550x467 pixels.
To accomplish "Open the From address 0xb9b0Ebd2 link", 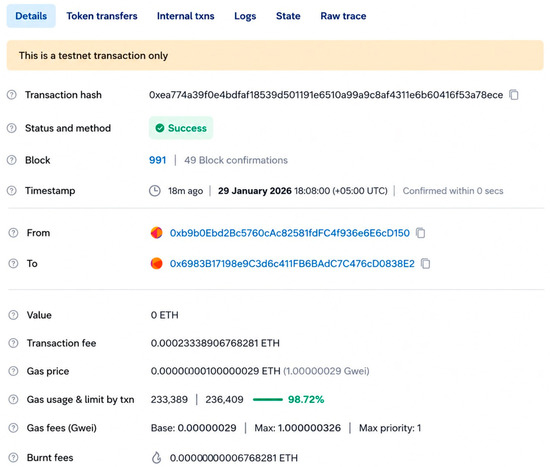I will 290,233.
